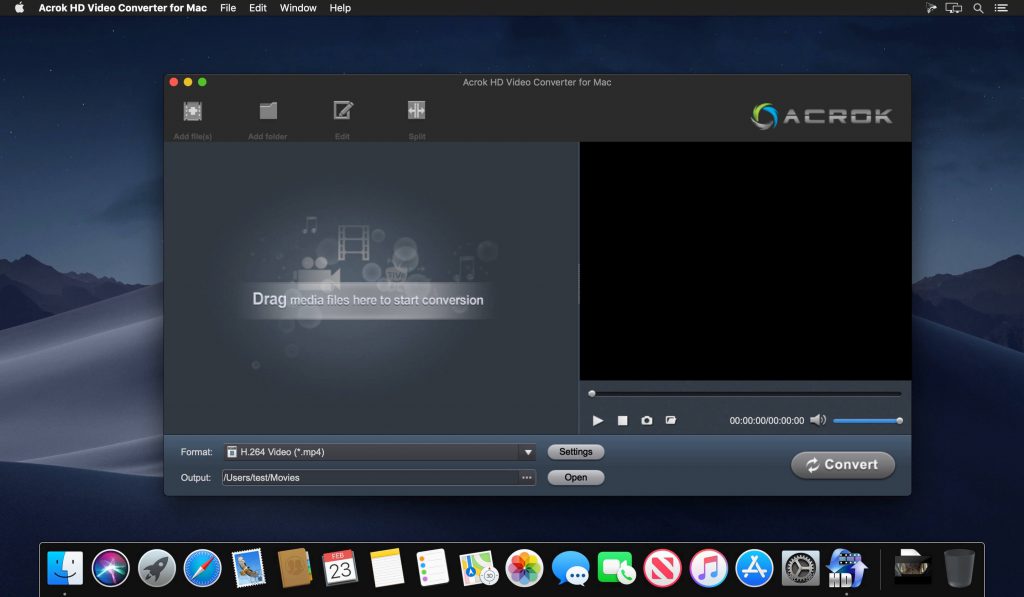
Task: Open the Window menu
Action: pyautogui.click(x=298, y=8)
